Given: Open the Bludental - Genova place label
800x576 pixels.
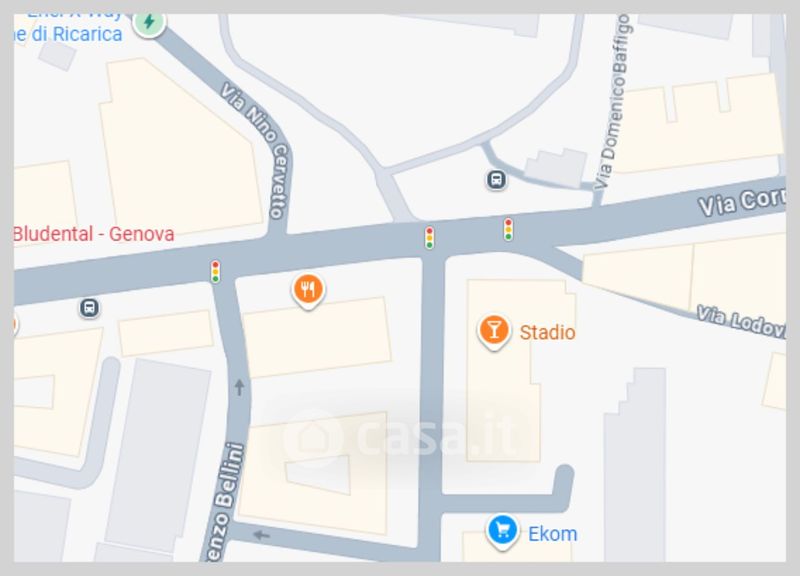Looking at the screenshot, I should click(x=93, y=234).
